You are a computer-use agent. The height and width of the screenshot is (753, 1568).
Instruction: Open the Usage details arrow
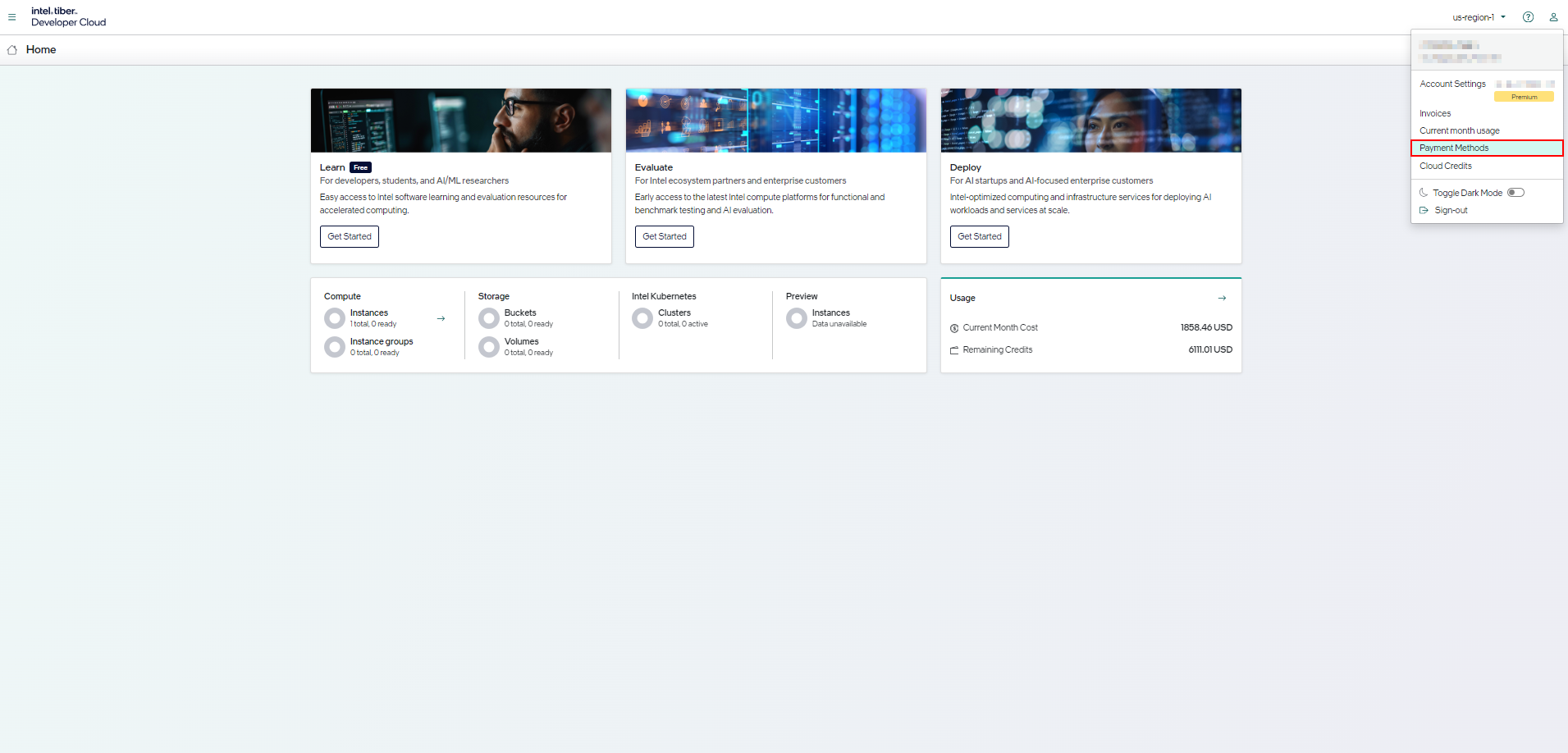coord(1222,298)
